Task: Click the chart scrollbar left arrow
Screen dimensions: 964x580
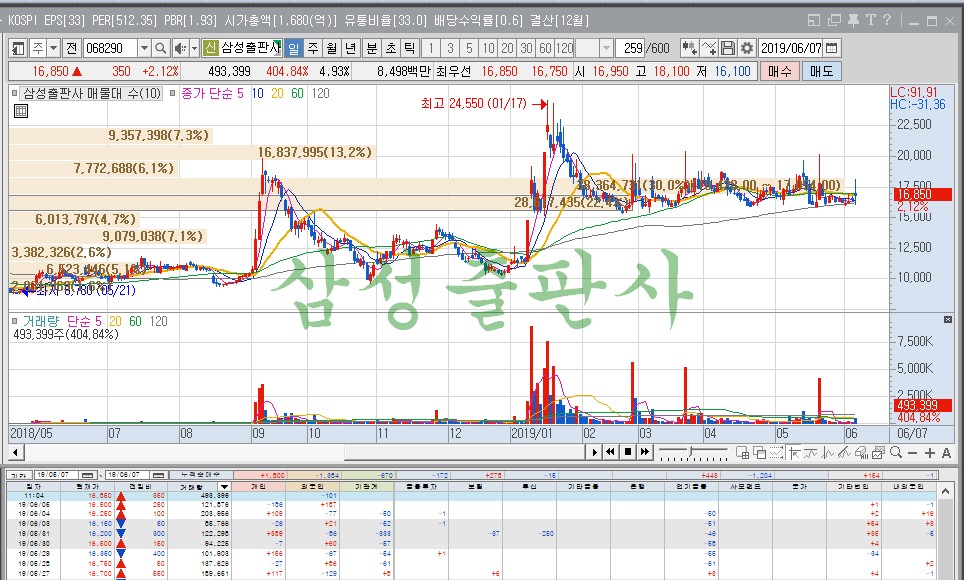Action: tap(16, 453)
